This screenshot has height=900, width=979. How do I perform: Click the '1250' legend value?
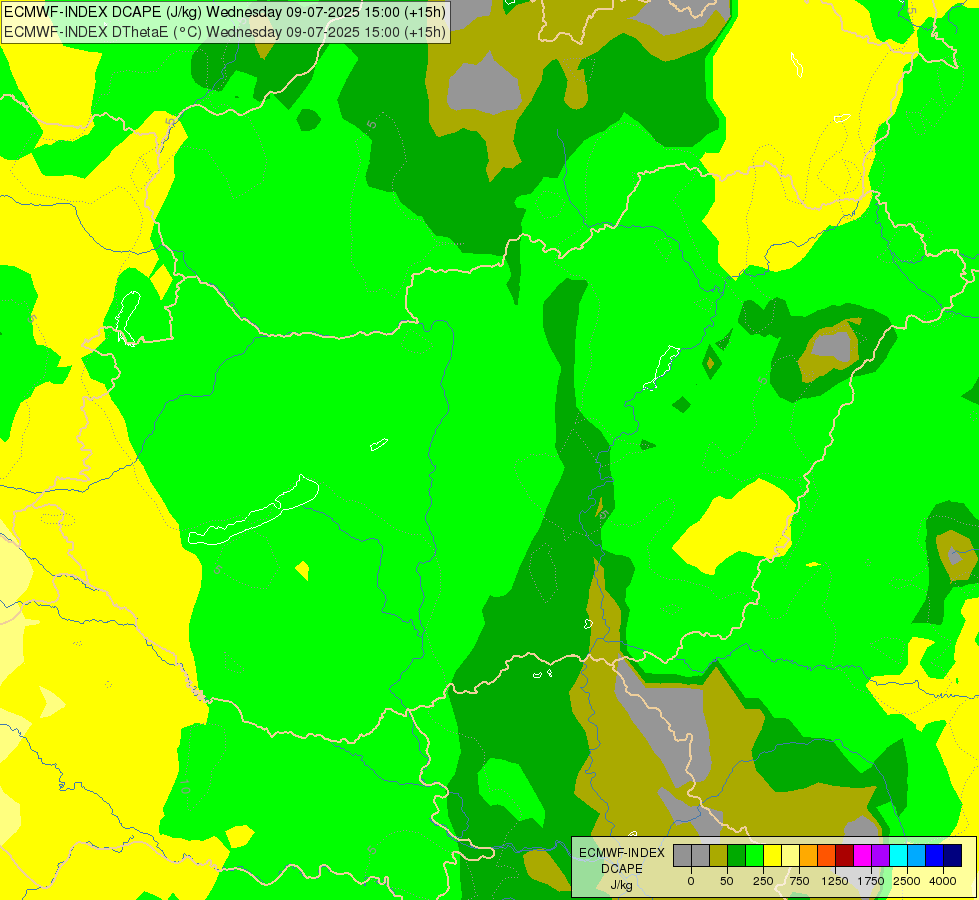[835, 881]
